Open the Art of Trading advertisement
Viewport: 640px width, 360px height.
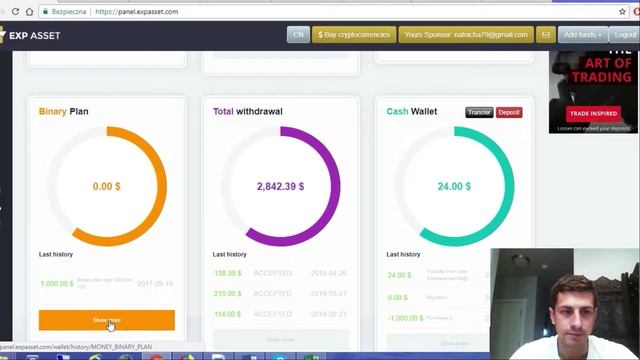click(594, 92)
